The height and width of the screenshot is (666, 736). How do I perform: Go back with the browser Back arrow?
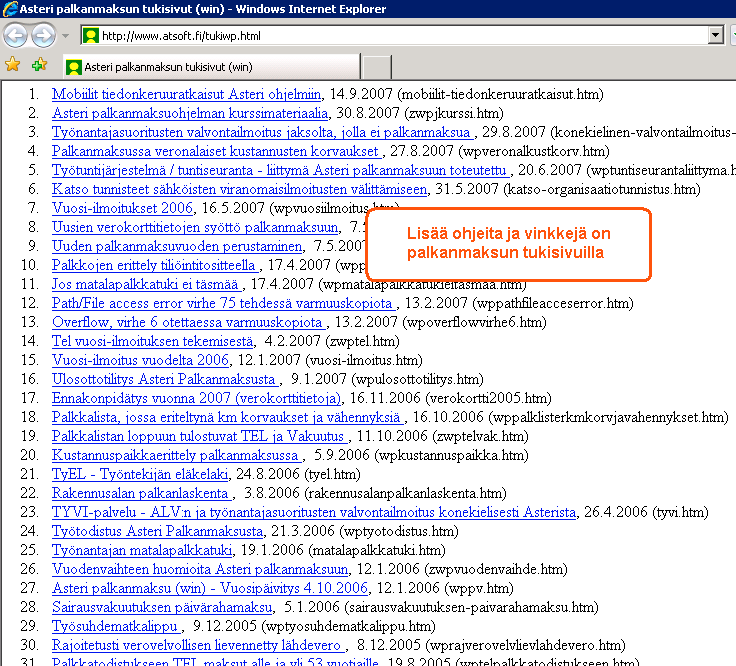coord(15,36)
